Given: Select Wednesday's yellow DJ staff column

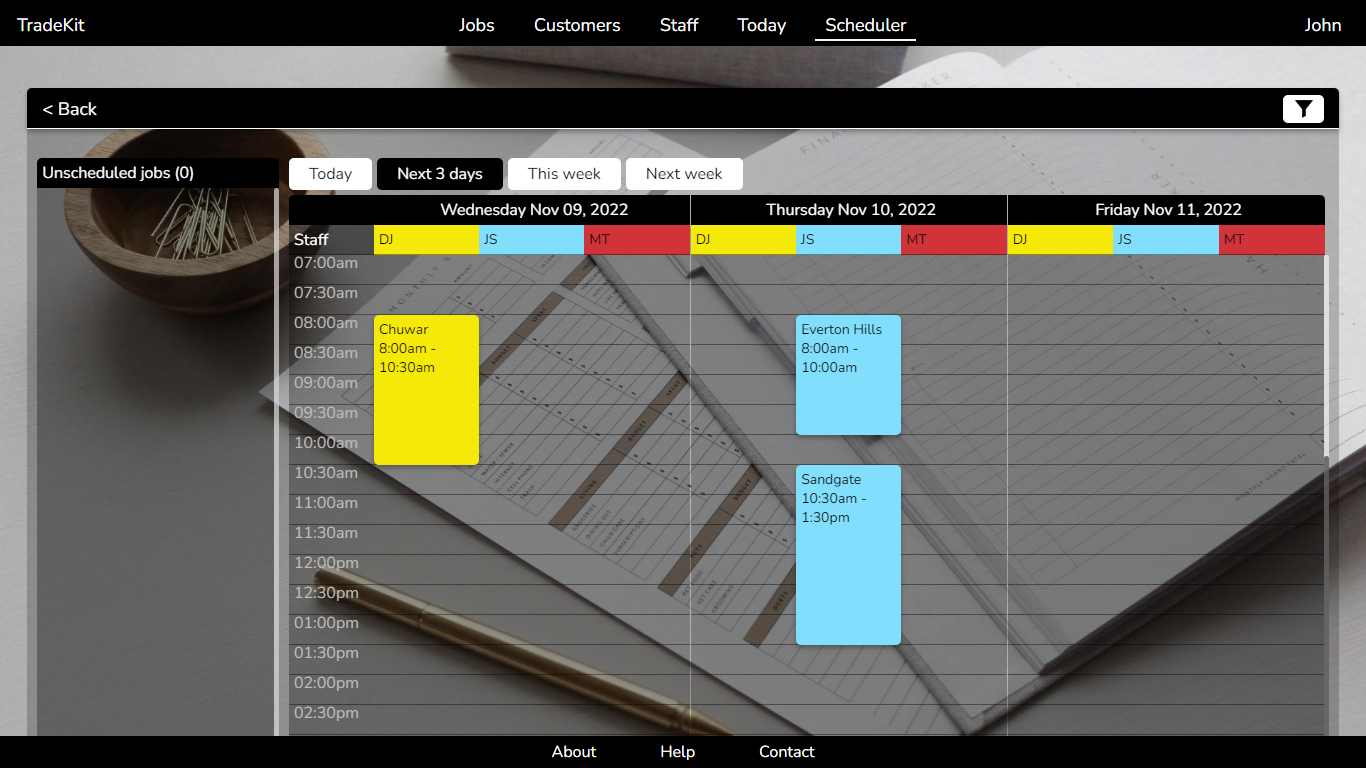Looking at the screenshot, I should 426,240.
